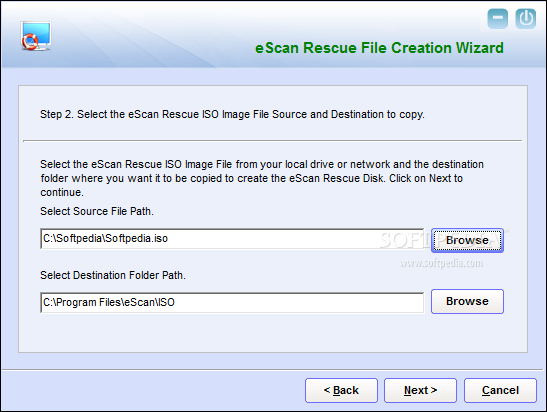Click the 'Select Source File Path.' label
547x412 pixels.
click(x=97, y=211)
